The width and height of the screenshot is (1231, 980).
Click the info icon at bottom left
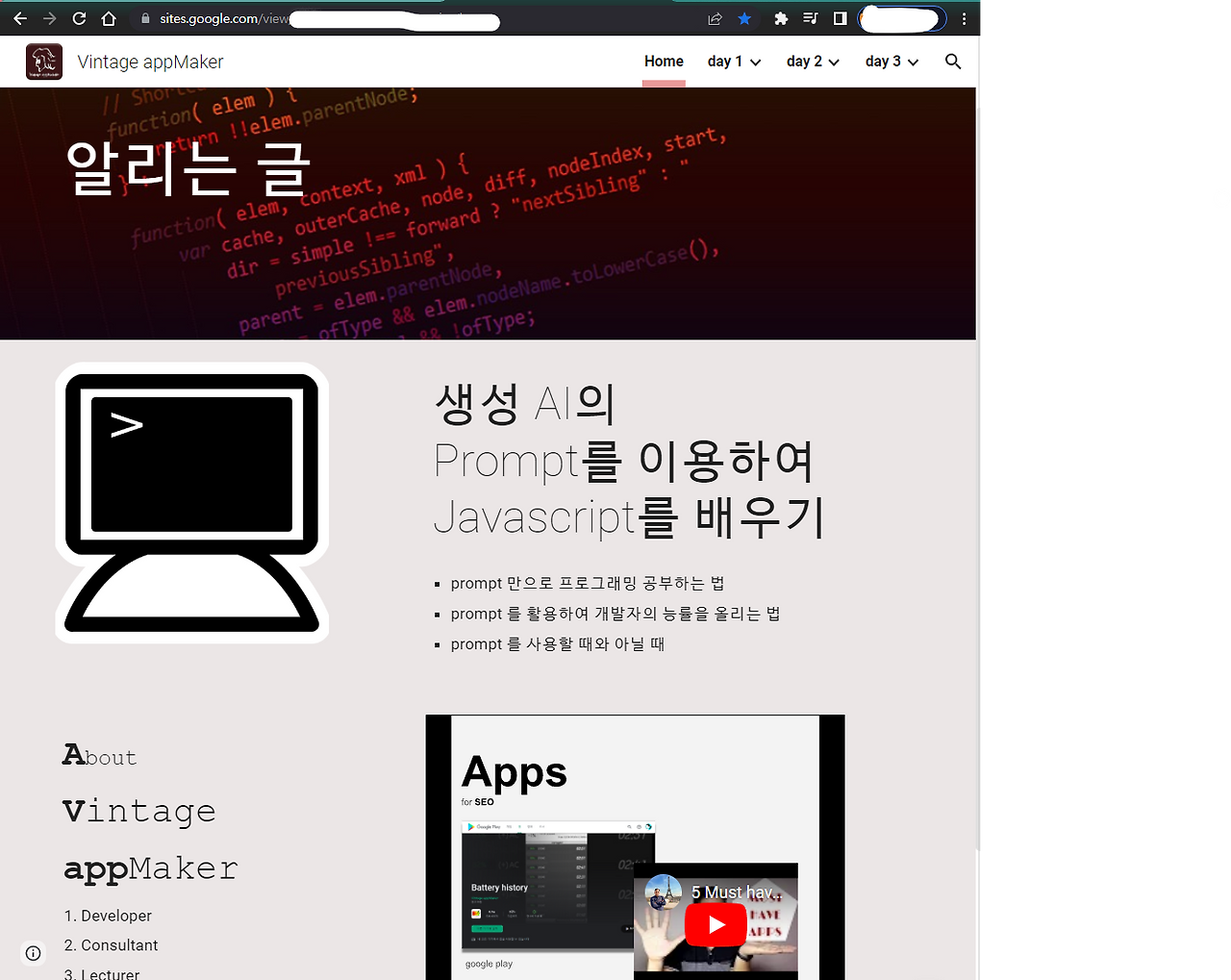33,952
